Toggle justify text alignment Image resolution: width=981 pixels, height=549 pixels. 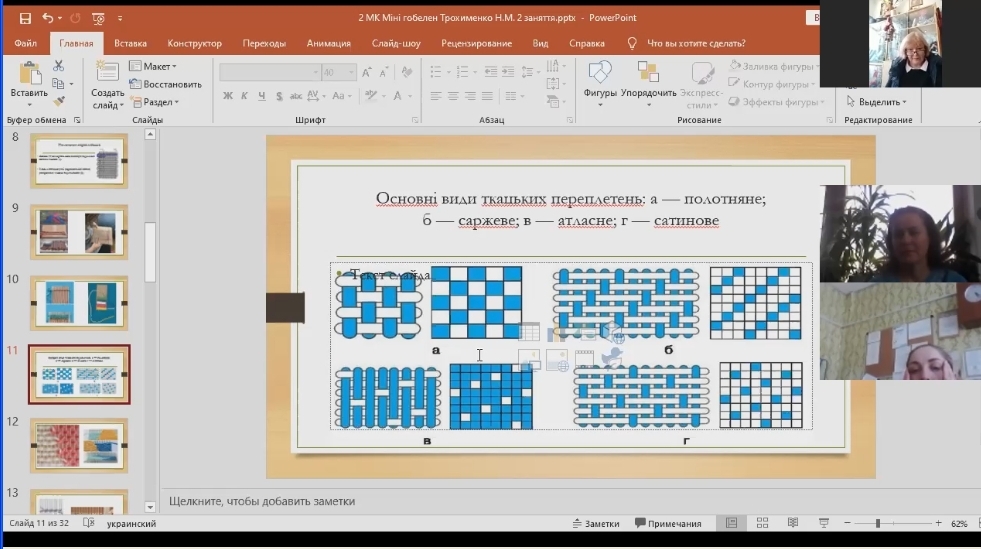click(487, 96)
